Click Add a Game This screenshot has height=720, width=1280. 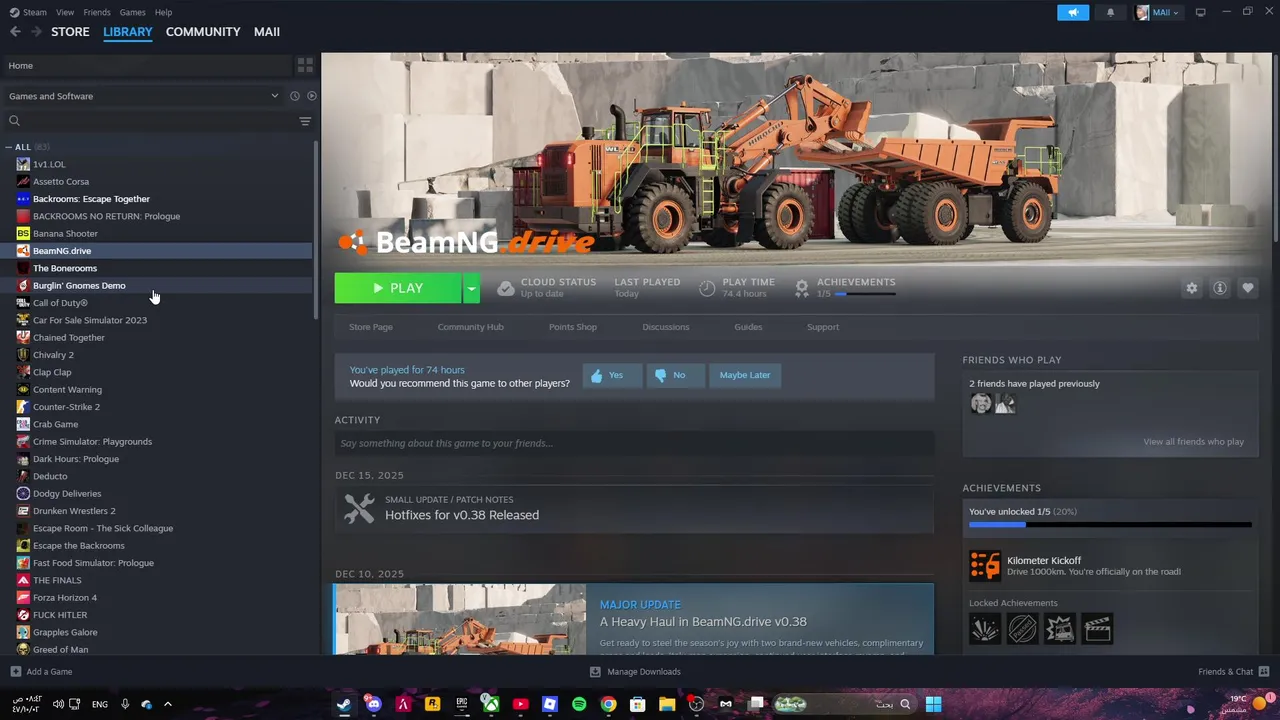[41, 672]
